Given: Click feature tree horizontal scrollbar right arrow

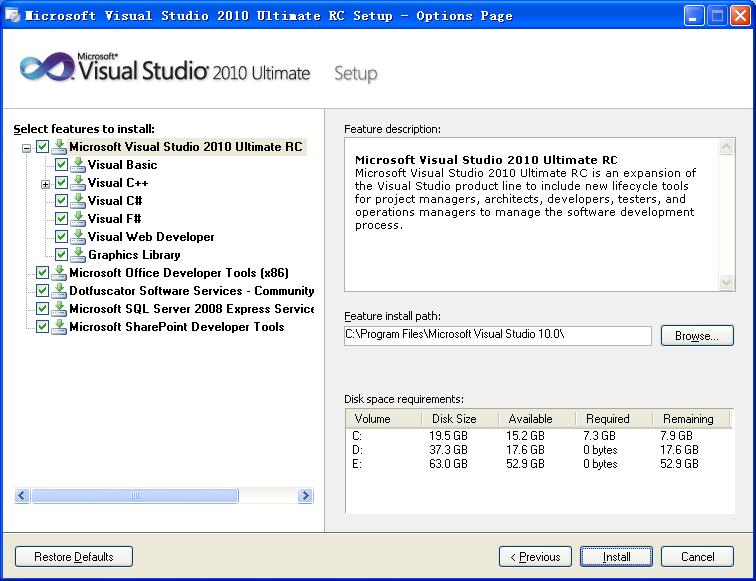Looking at the screenshot, I should (305, 495).
